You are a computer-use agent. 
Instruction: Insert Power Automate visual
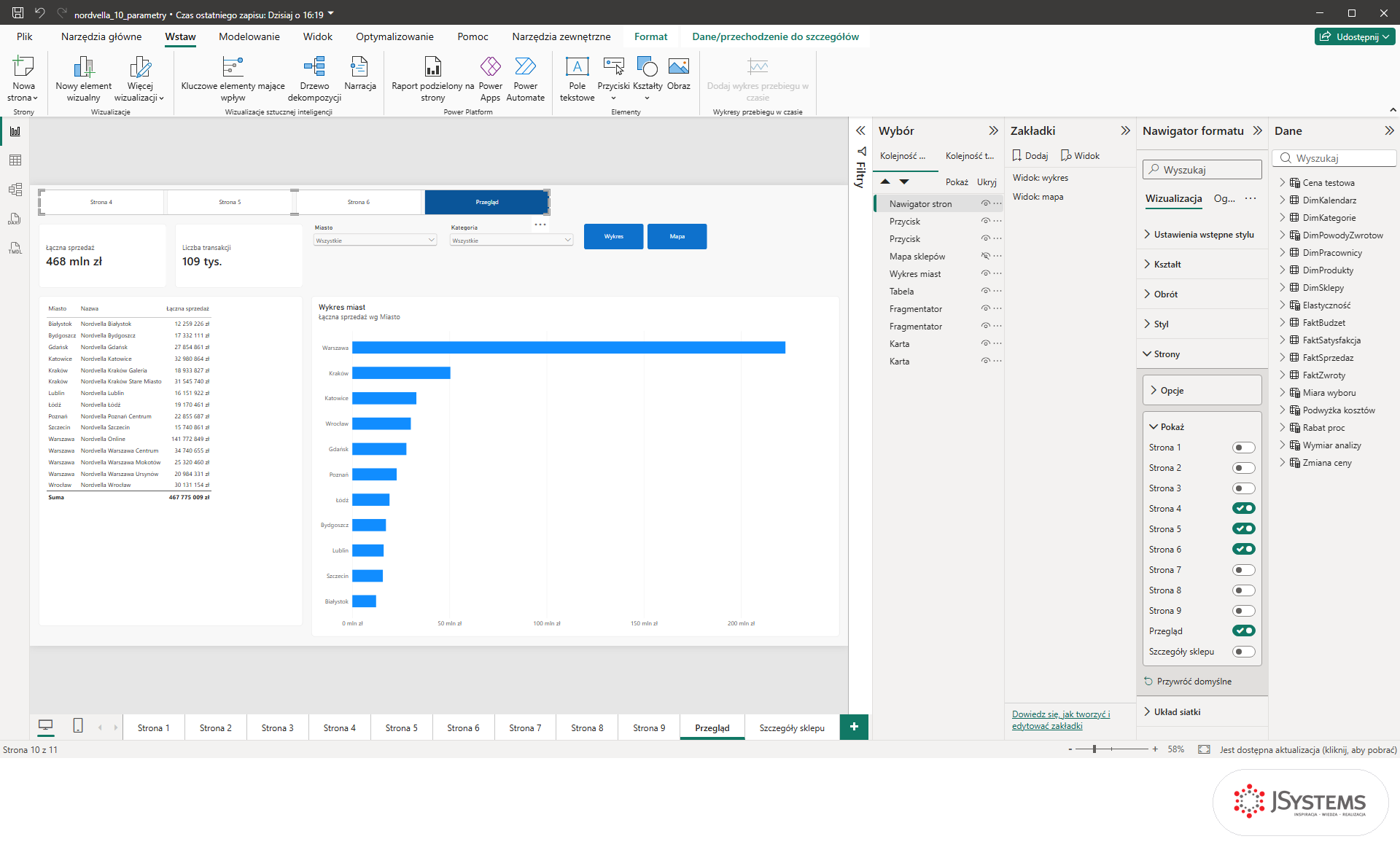coord(525,79)
